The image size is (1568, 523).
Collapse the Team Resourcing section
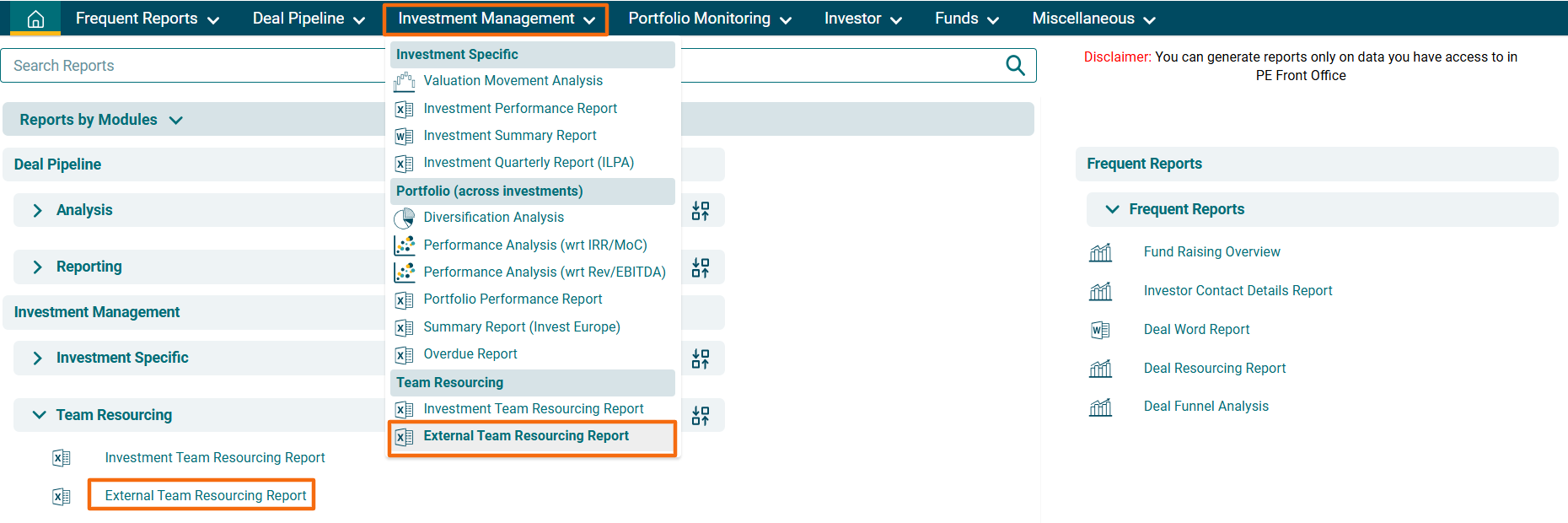(x=39, y=415)
